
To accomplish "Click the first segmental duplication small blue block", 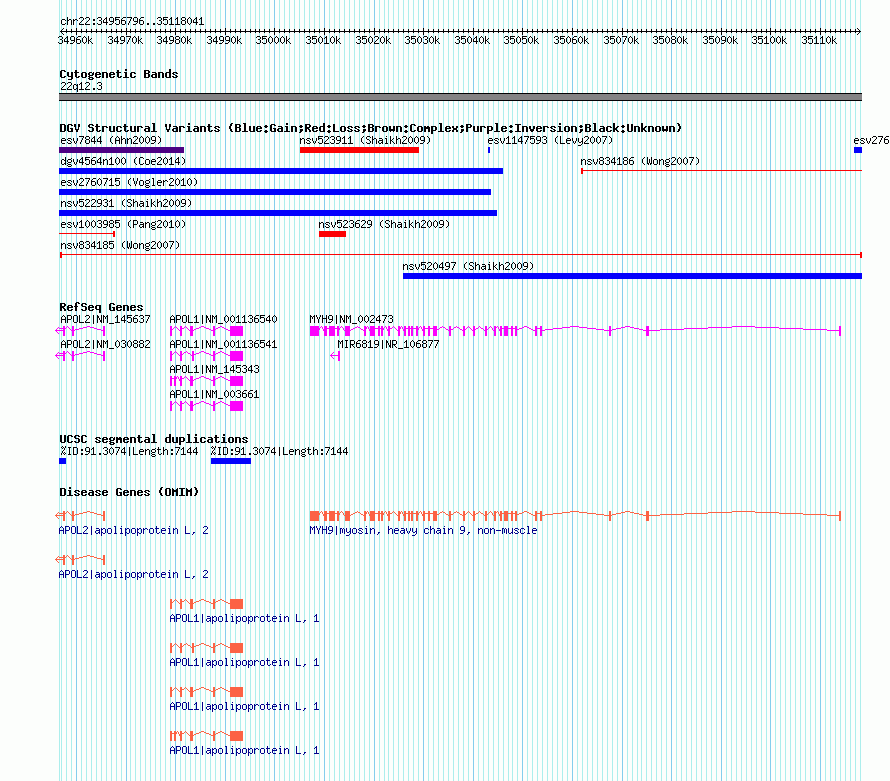I will pyautogui.click(x=62, y=461).
